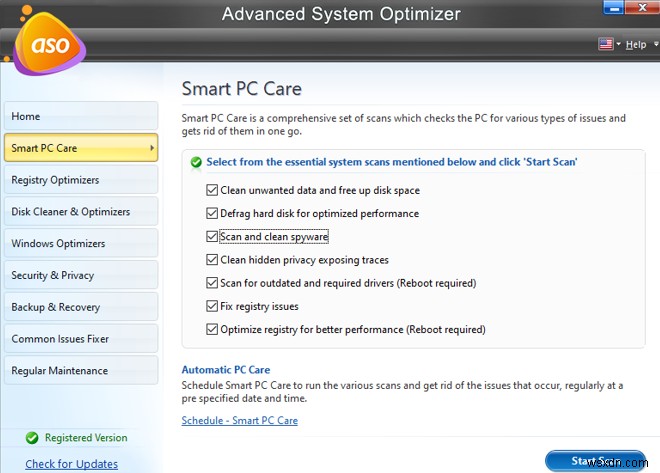This screenshot has height=473, width=660.
Task: Expand the Help menu dropdown arrow
Action: coord(654,45)
